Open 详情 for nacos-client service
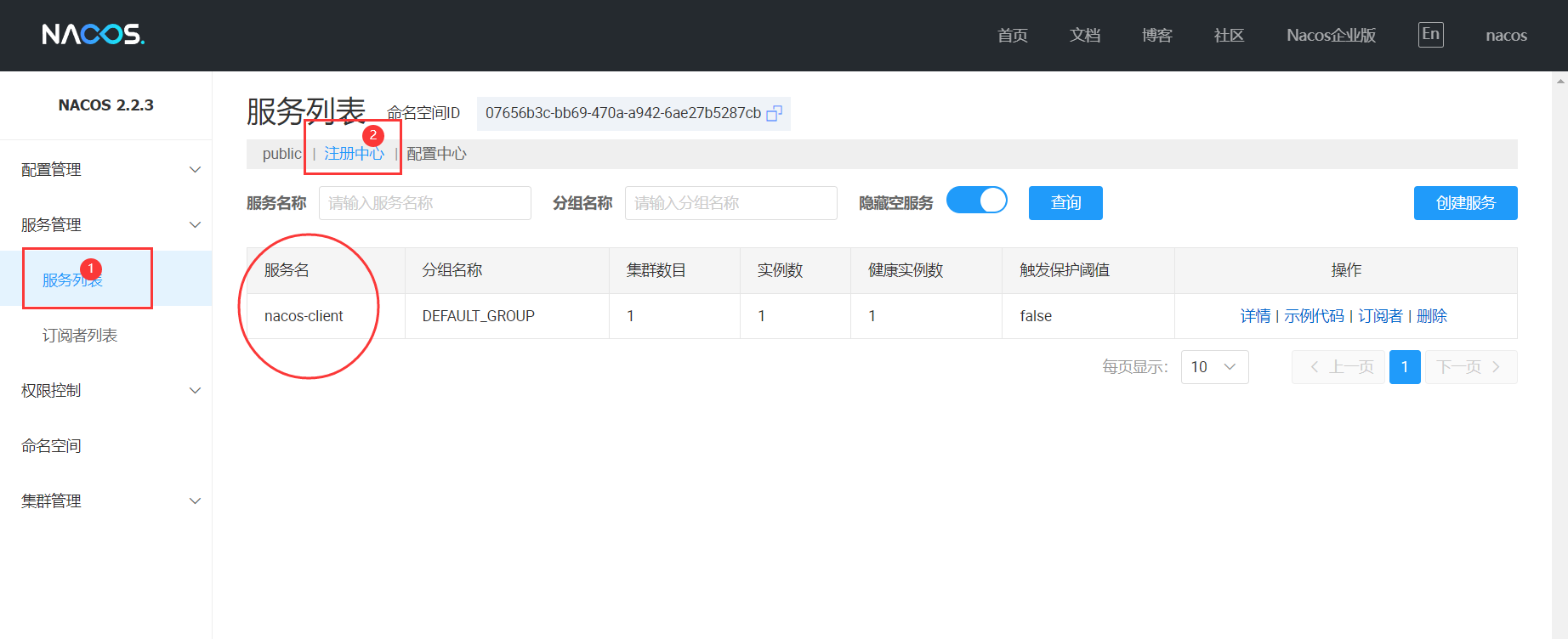 tap(1255, 316)
